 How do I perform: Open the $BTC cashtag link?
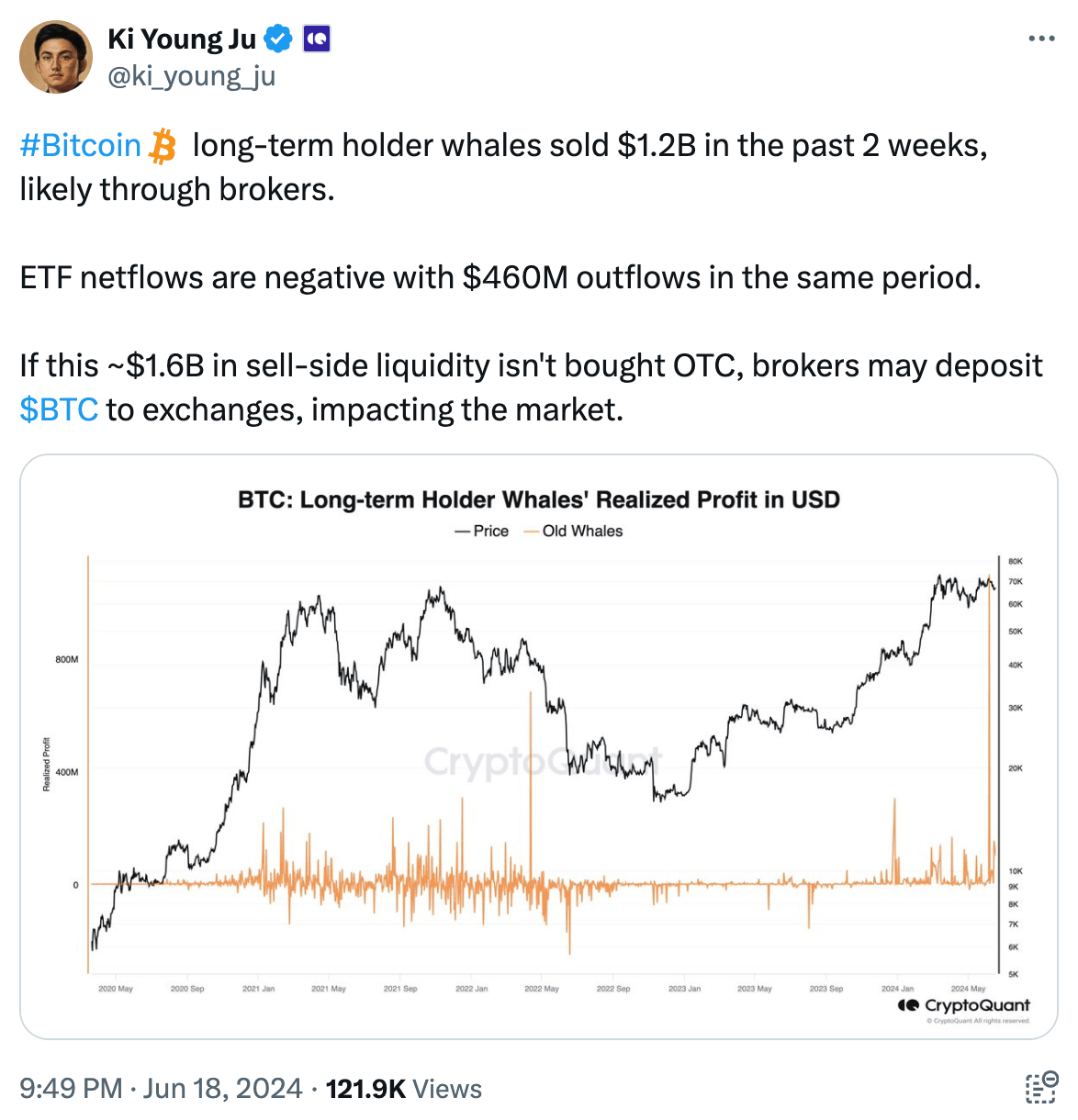(59, 409)
